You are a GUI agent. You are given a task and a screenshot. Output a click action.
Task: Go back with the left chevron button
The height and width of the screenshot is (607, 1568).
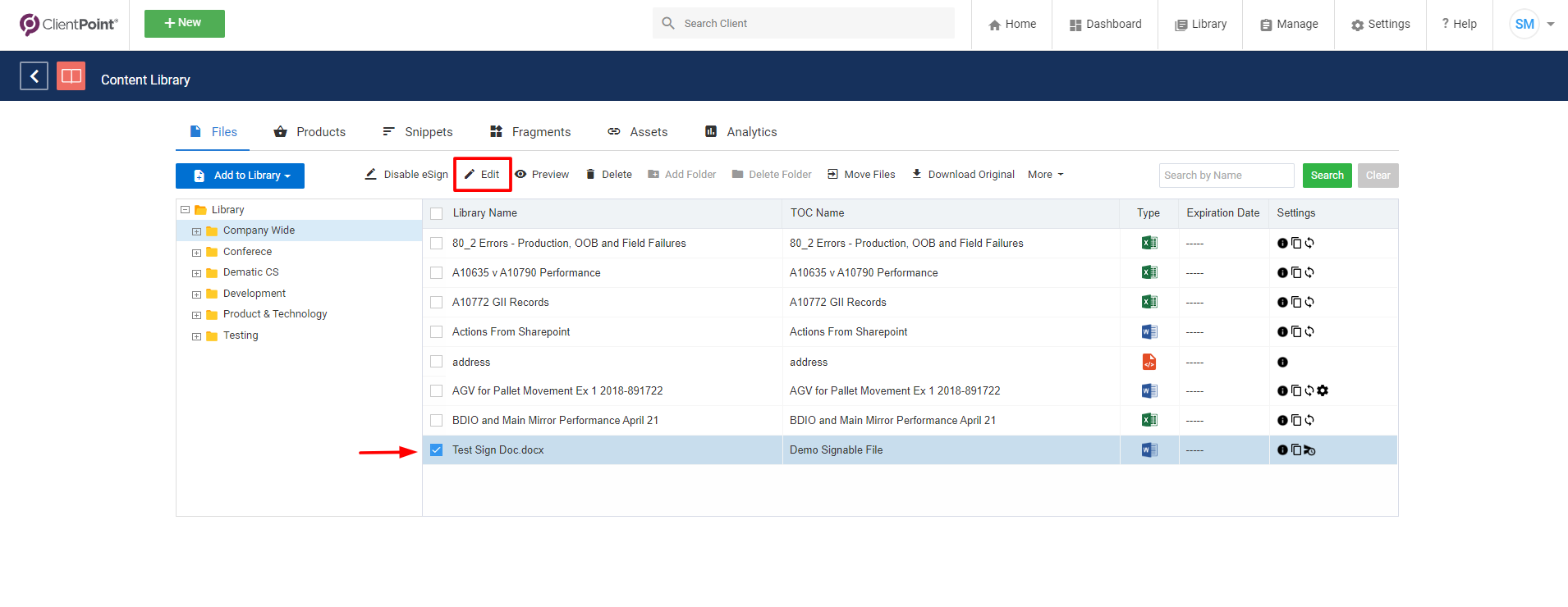click(34, 76)
